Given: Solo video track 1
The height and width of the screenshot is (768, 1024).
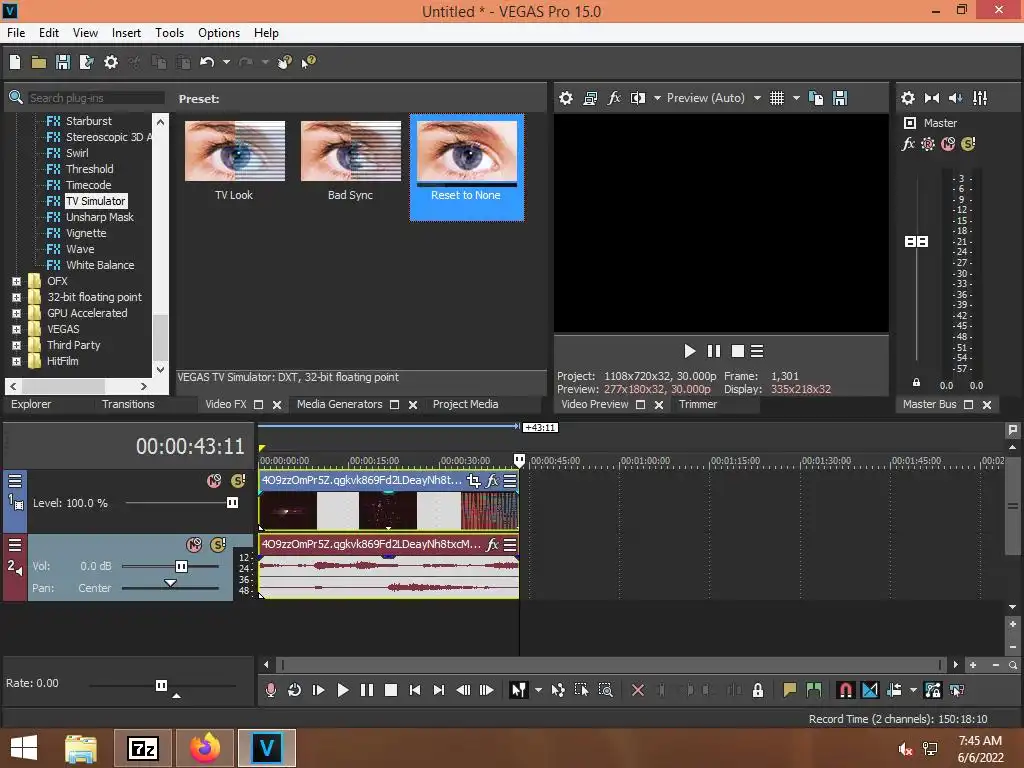Looking at the screenshot, I should [x=238, y=481].
